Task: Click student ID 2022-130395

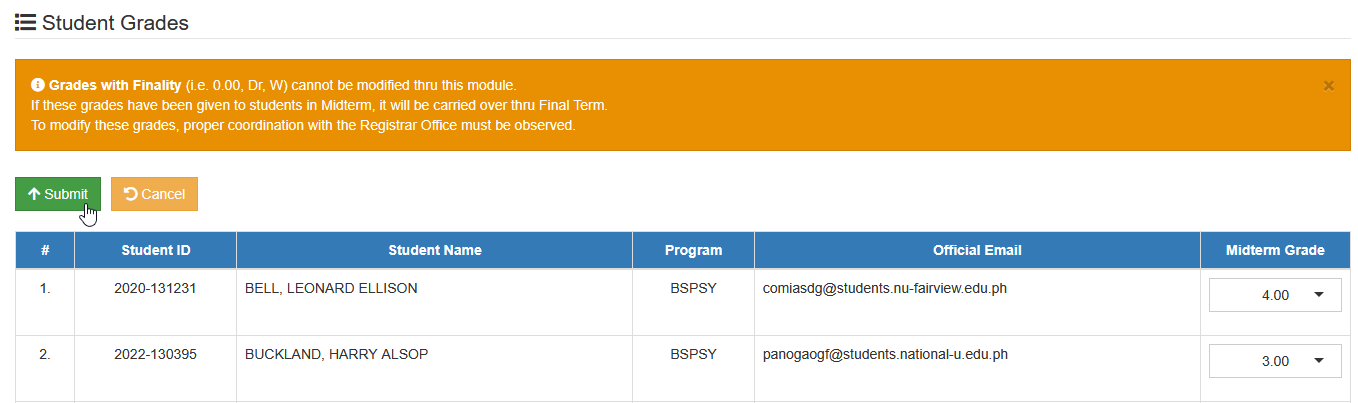Action: point(156,354)
